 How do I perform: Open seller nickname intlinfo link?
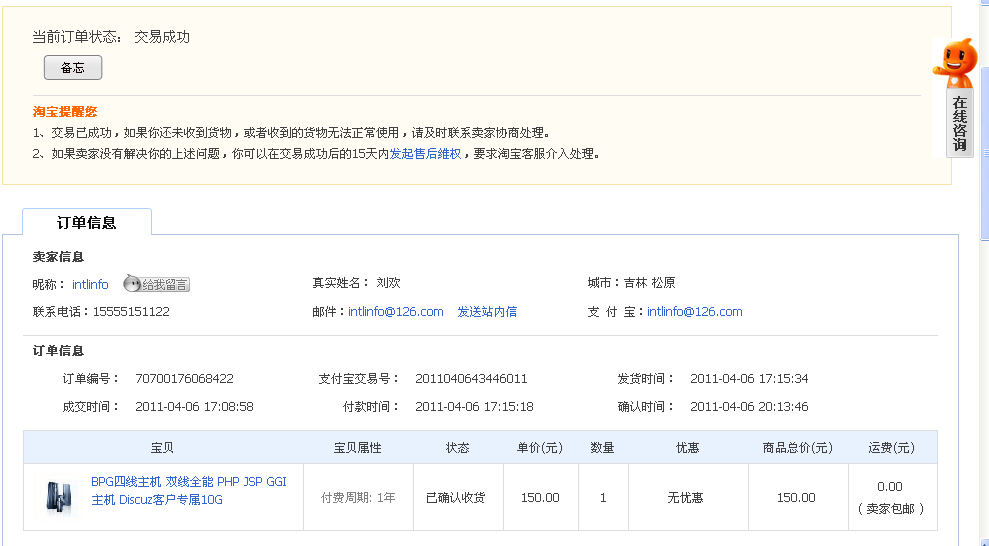(90, 284)
